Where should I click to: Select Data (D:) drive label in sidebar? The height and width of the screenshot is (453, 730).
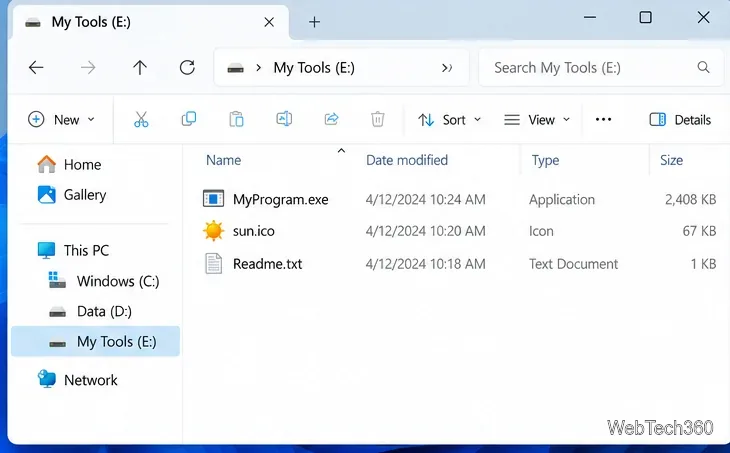tap(104, 311)
